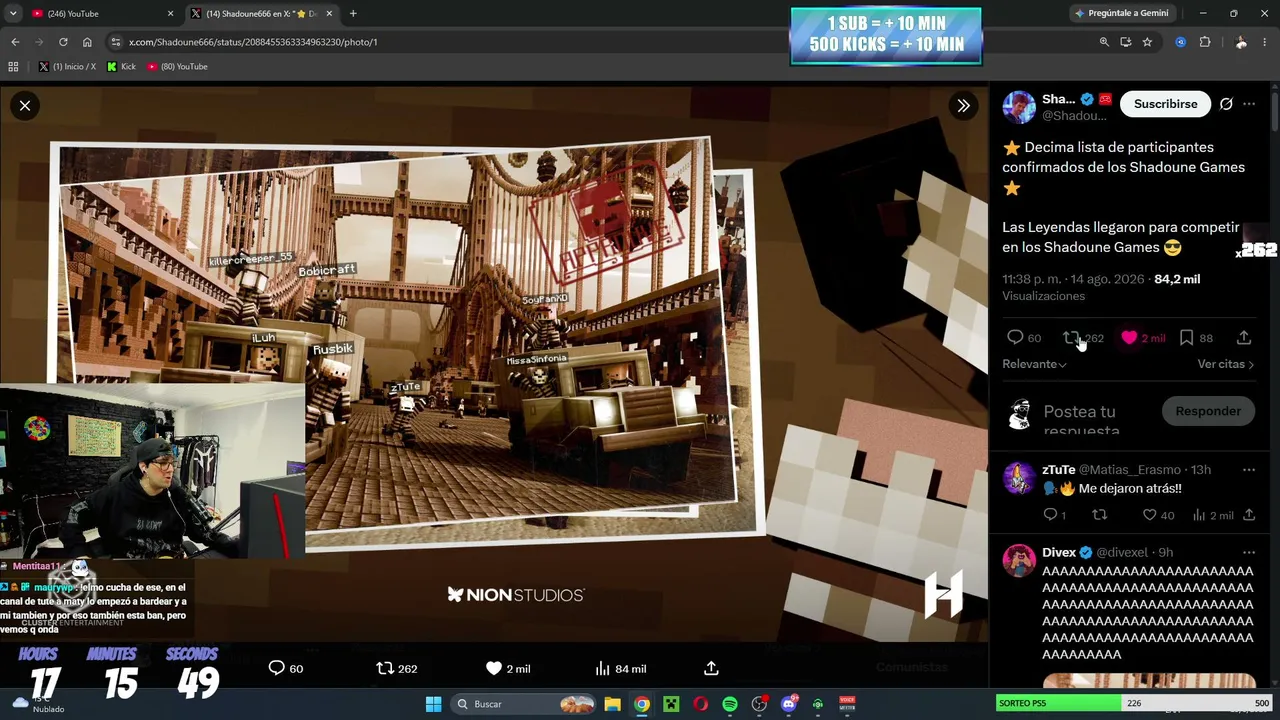Screen dimensions: 1280x720
Task: Open the (1) Inicio / X bookmark
Action: point(67,67)
